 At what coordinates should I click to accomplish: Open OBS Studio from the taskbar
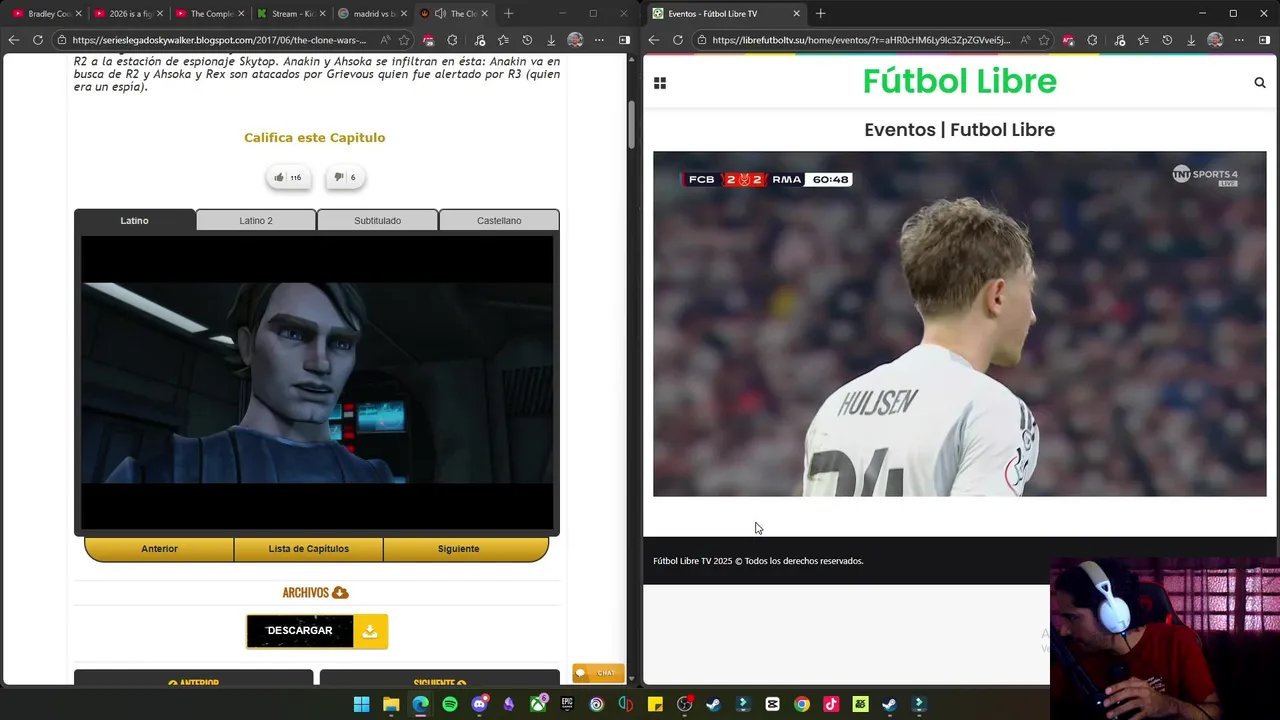coord(685,704)
